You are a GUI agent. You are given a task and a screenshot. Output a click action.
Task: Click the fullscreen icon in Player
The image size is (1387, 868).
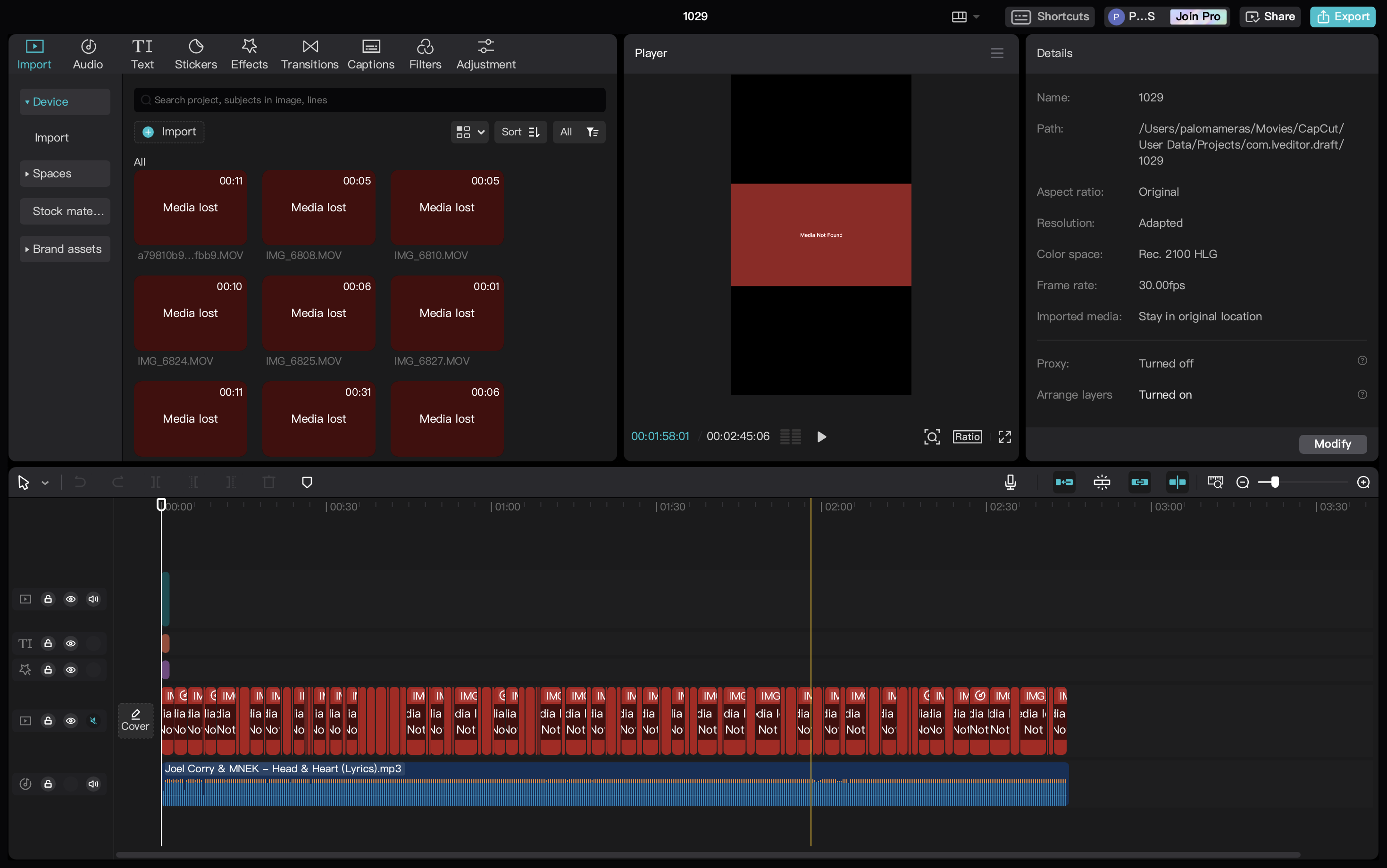point(1005,437)
